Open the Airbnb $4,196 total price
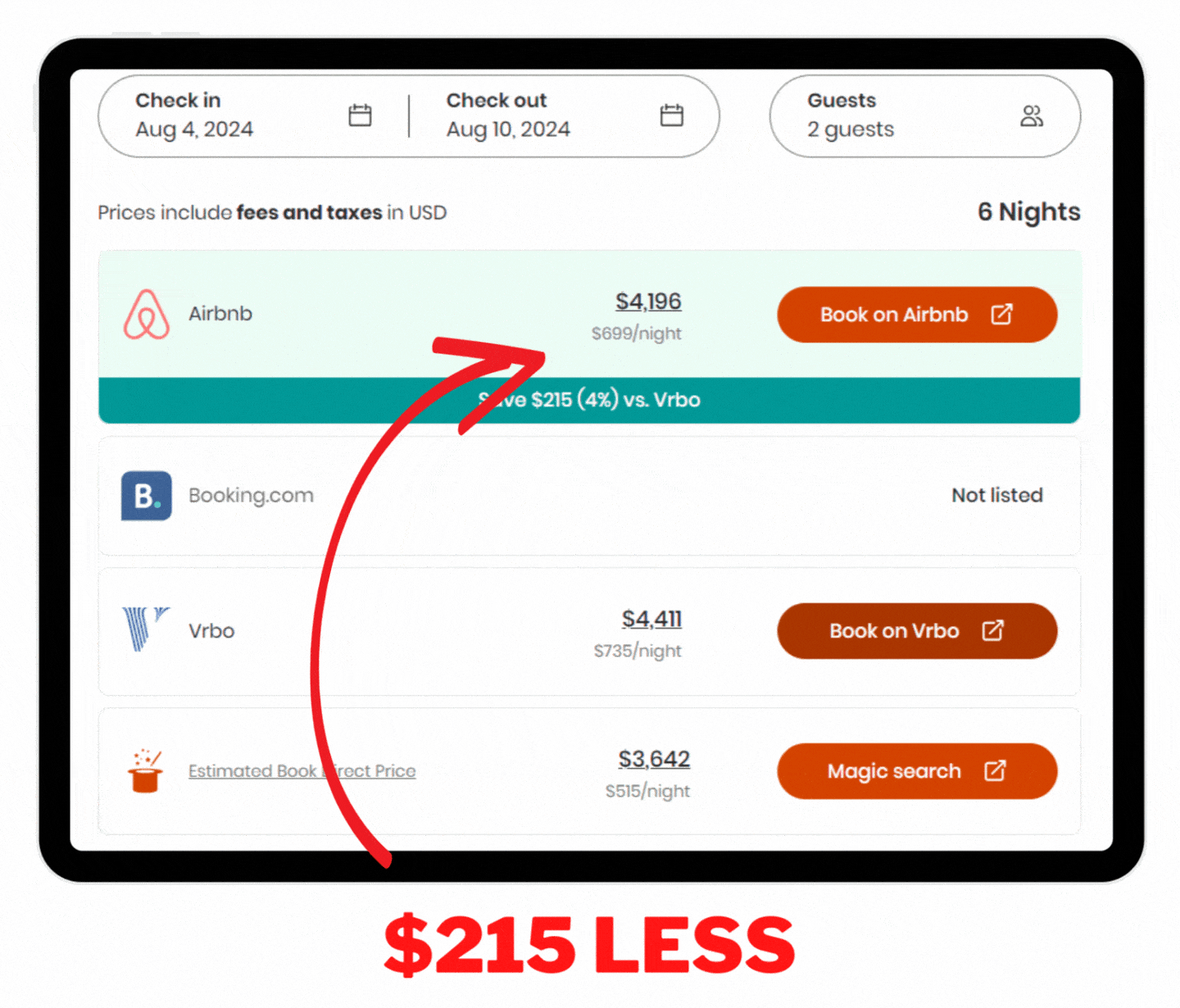Screen dimensions: 1180x1008 point(648,302)
